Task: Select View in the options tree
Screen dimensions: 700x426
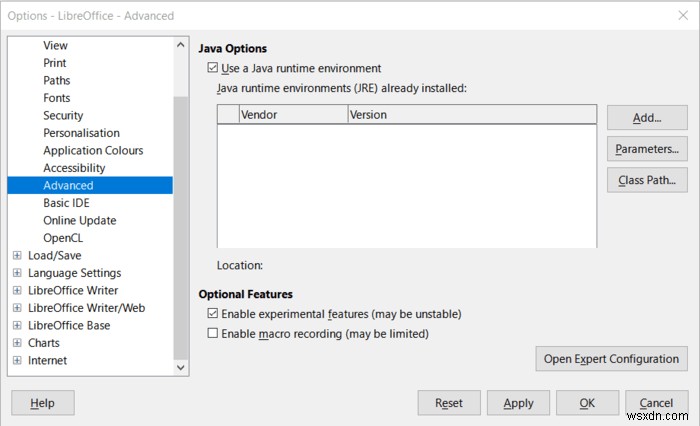Action: tap(55, 46)
